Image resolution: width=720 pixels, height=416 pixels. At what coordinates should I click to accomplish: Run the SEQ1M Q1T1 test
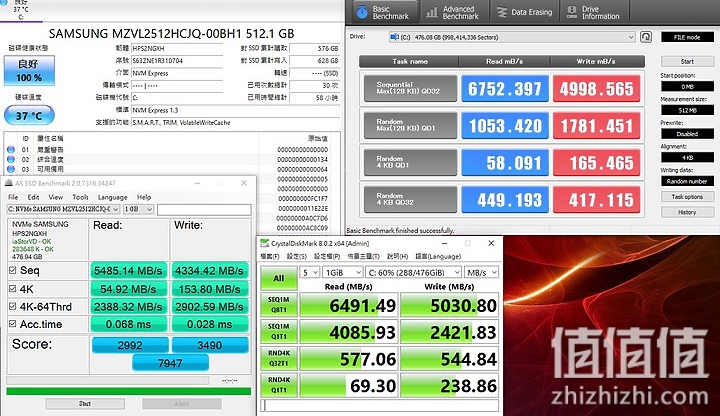coord(279,332)
